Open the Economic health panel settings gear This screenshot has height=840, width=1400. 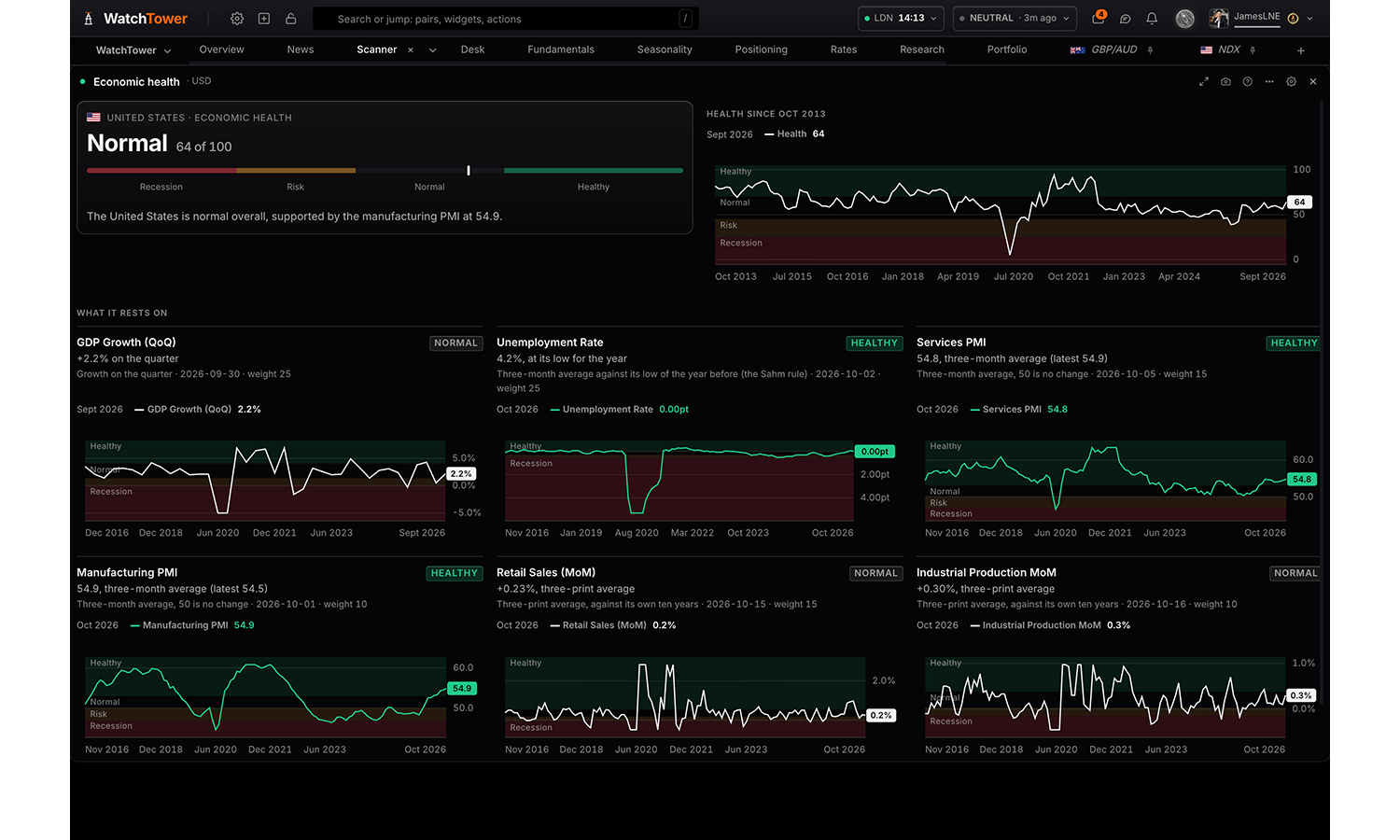(1292, 82)
